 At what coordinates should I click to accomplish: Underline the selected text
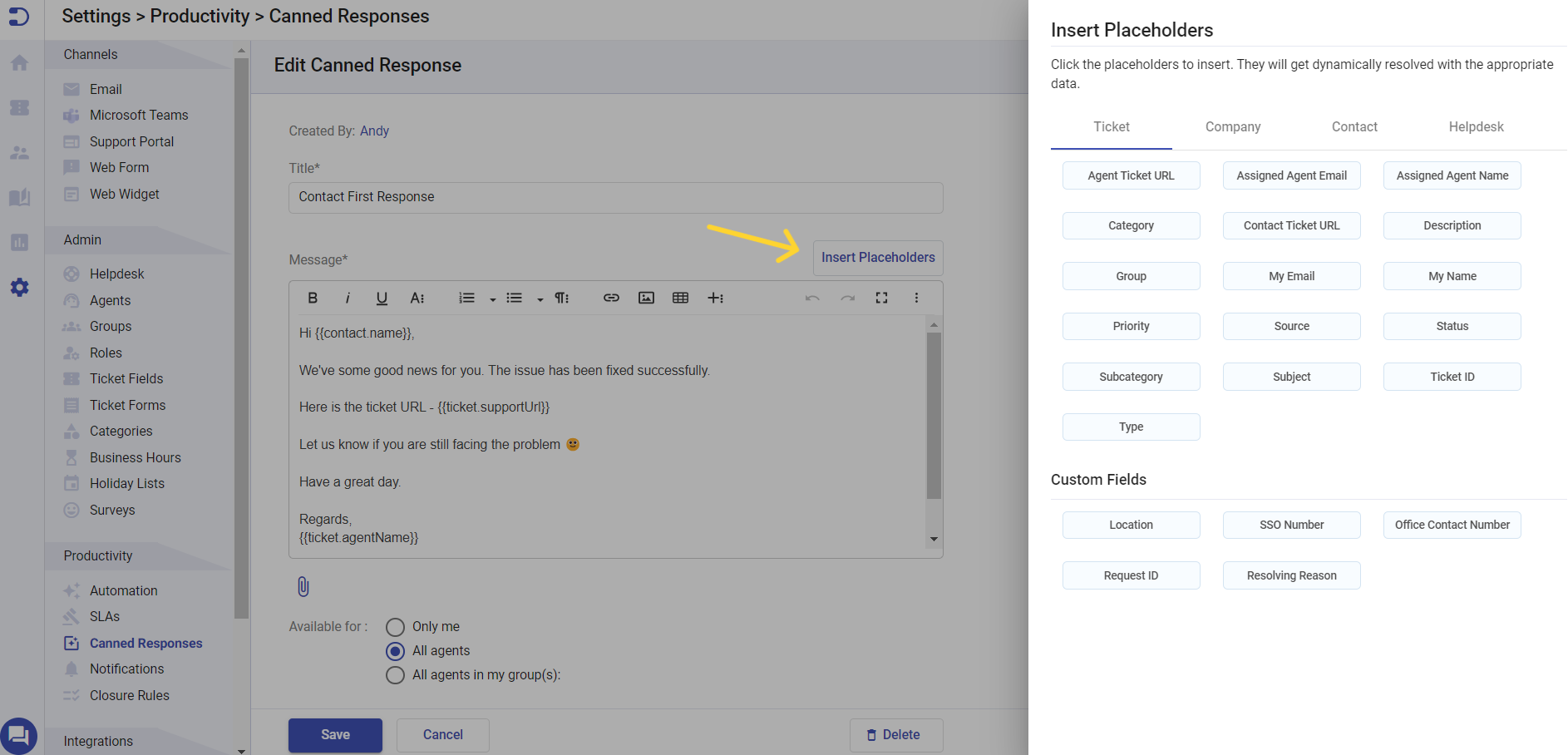click(x=382, y=298)
